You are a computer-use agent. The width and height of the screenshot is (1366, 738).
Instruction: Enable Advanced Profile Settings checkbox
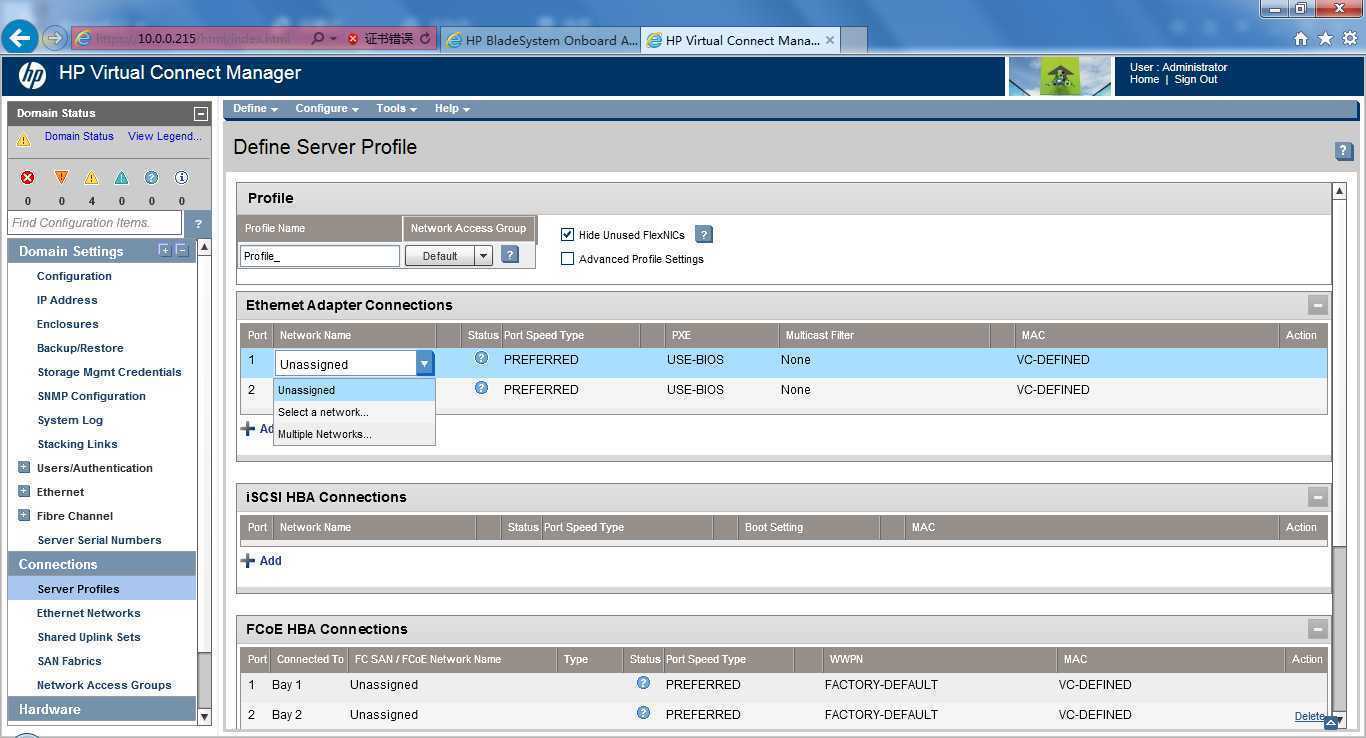click(x=568, y=259)
